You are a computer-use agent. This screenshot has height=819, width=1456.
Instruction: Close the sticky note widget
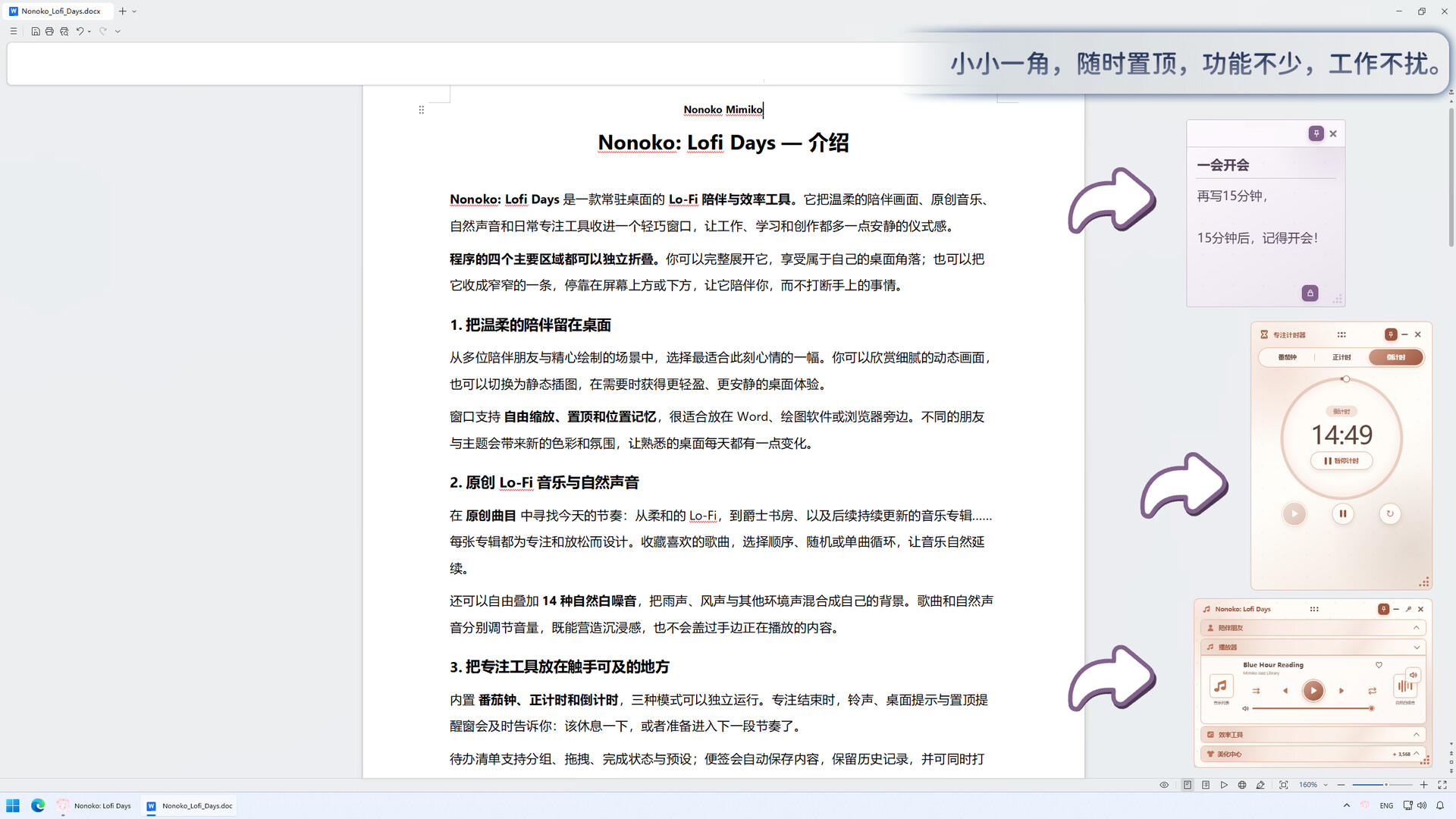pos(1333,133)
